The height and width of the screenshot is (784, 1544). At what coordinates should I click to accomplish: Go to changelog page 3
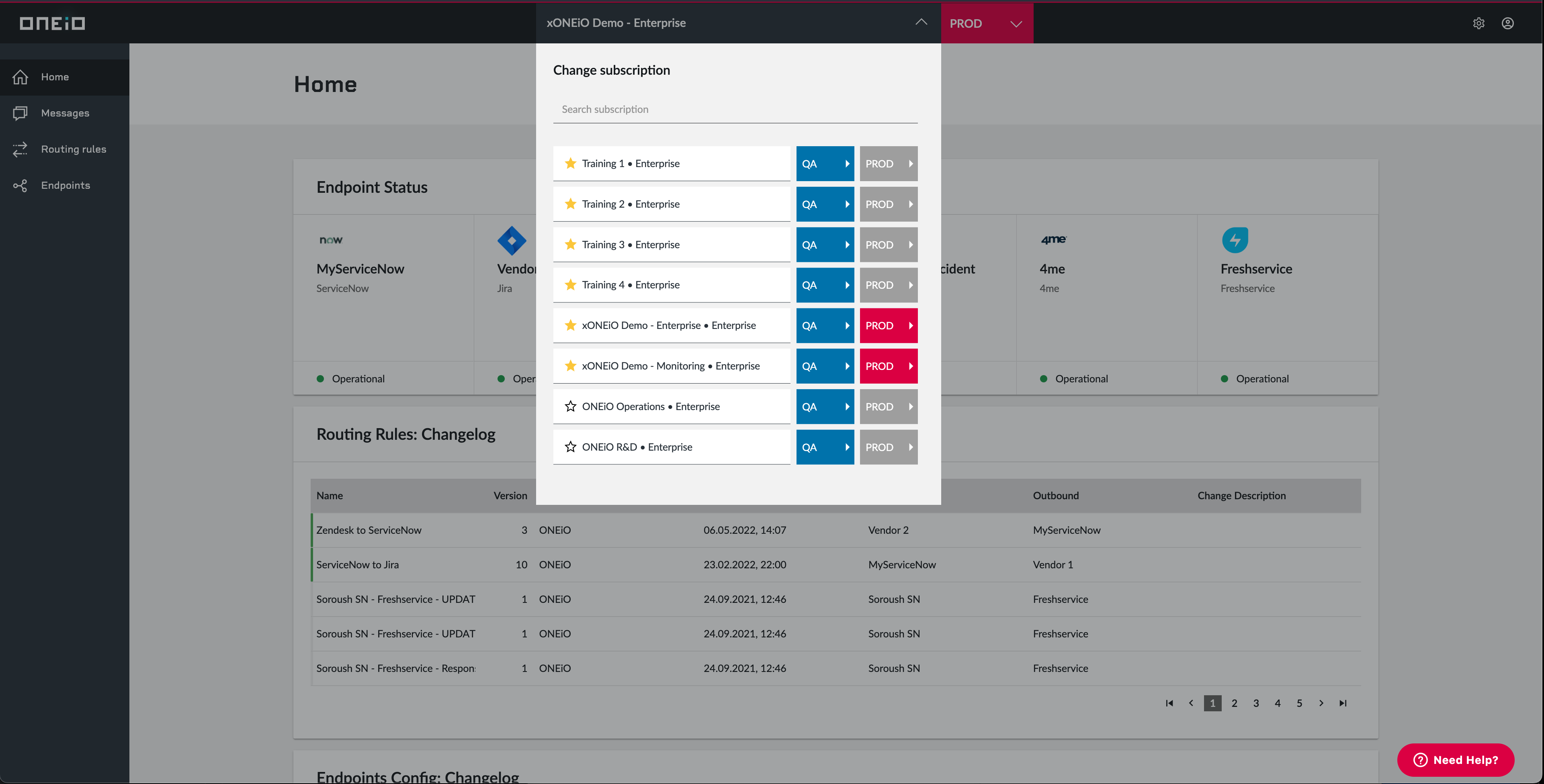1256,702
